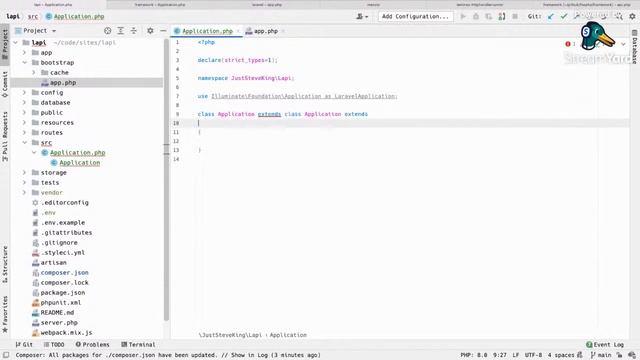The width and height of the screenshot is (640, 360).
Task: Open the Git tool window tab
Action: tap(24, 344)
